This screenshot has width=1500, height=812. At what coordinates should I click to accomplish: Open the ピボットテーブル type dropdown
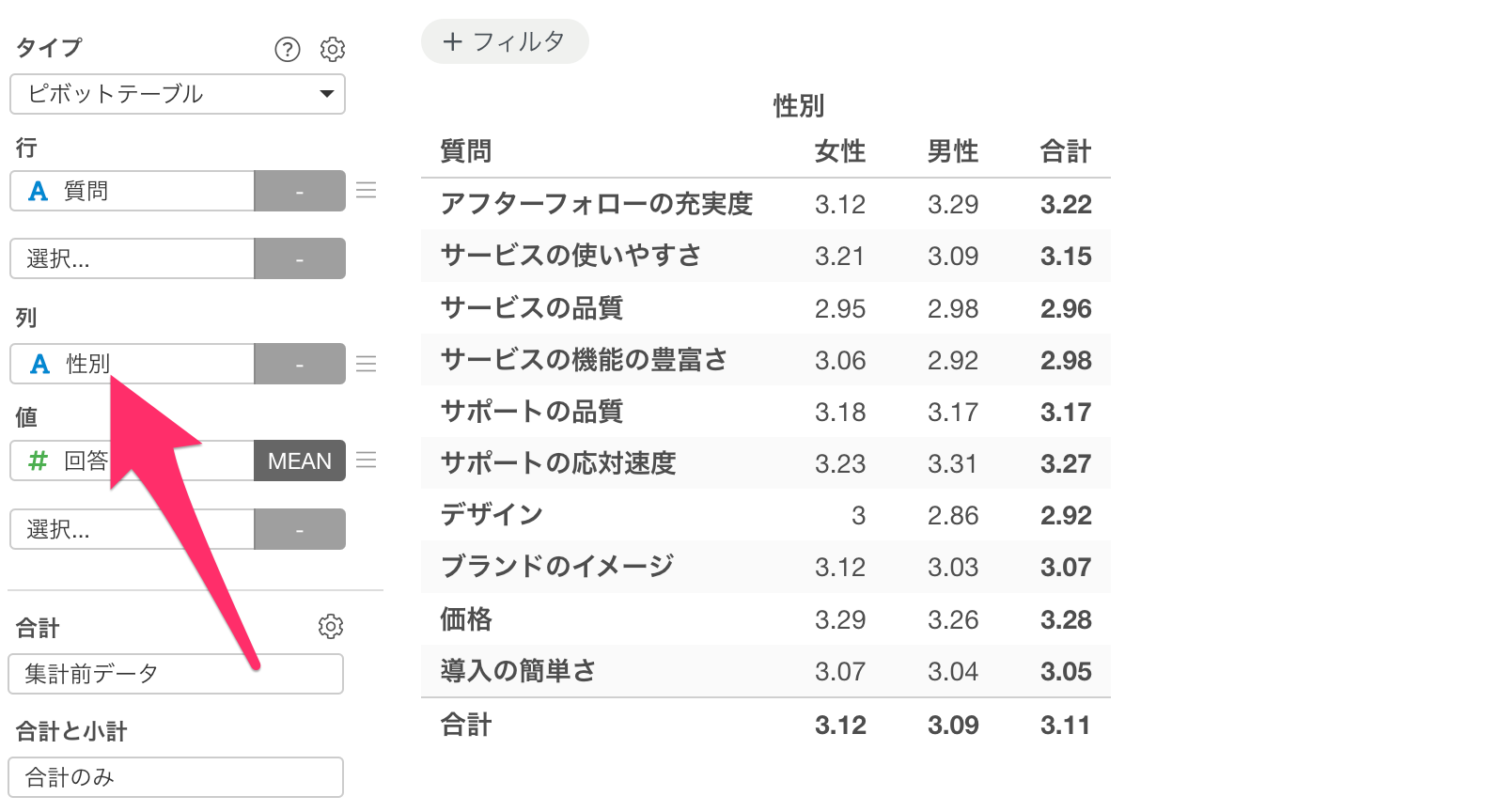(178, 94)
